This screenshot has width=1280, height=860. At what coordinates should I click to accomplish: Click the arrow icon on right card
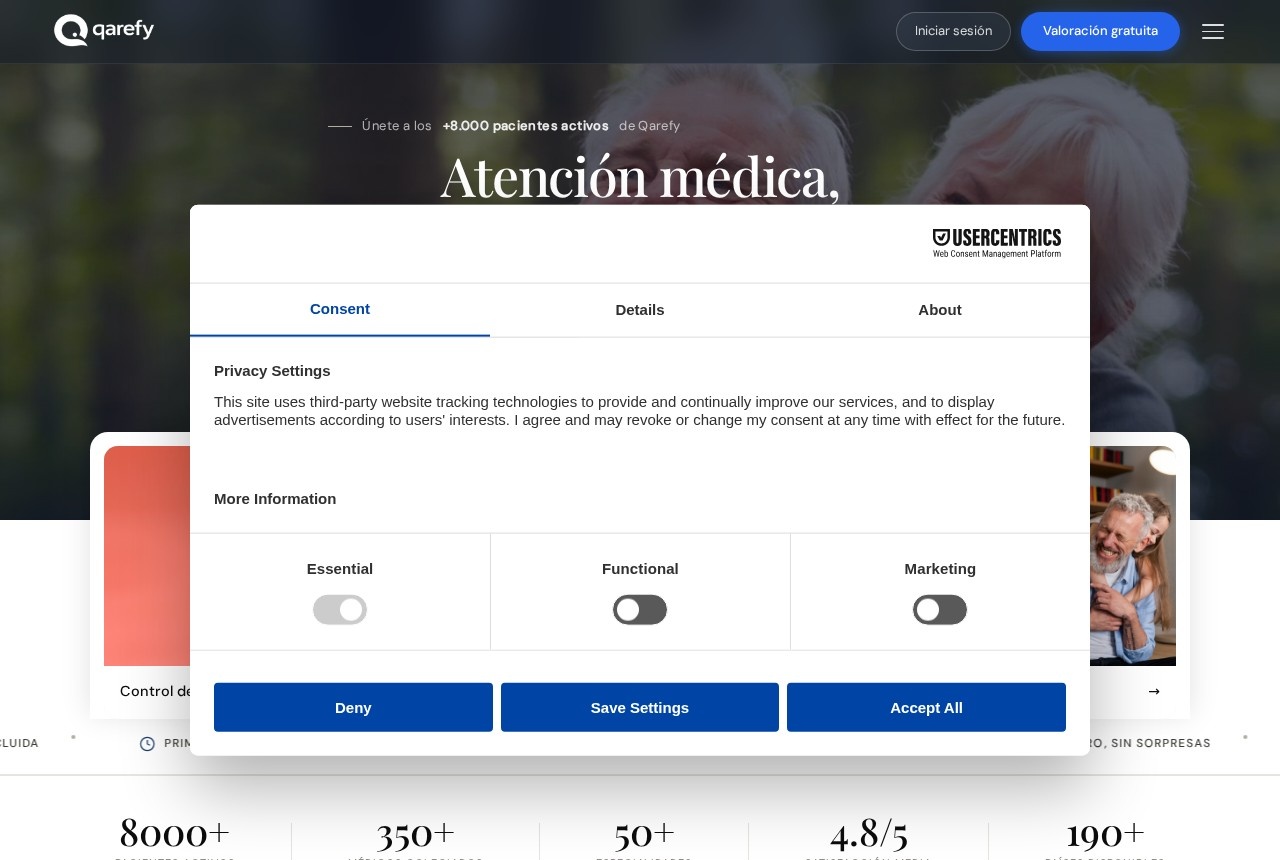pos(1154,691)
